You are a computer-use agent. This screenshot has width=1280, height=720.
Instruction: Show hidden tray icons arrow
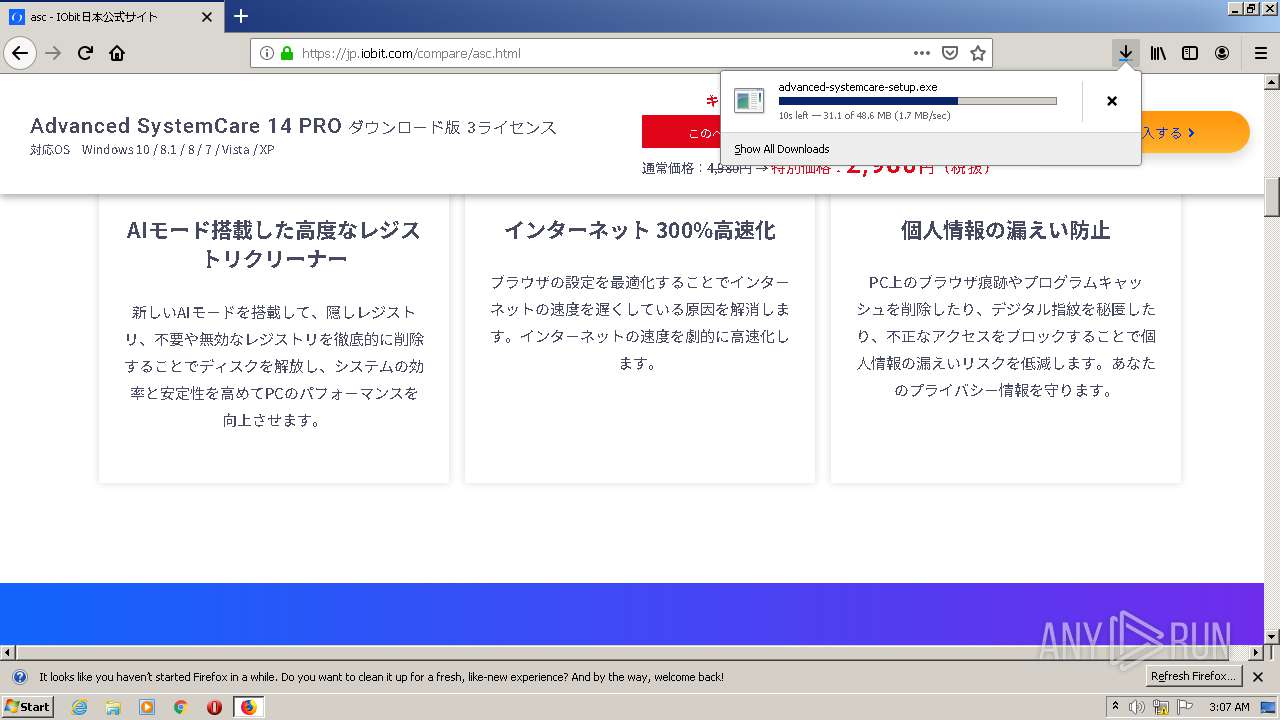tap(1115, 707)
